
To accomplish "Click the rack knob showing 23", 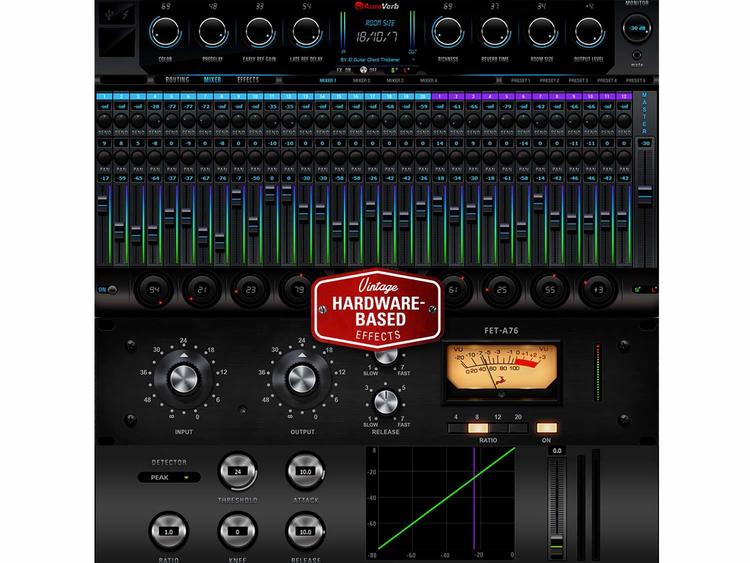I will coord(251,290).
